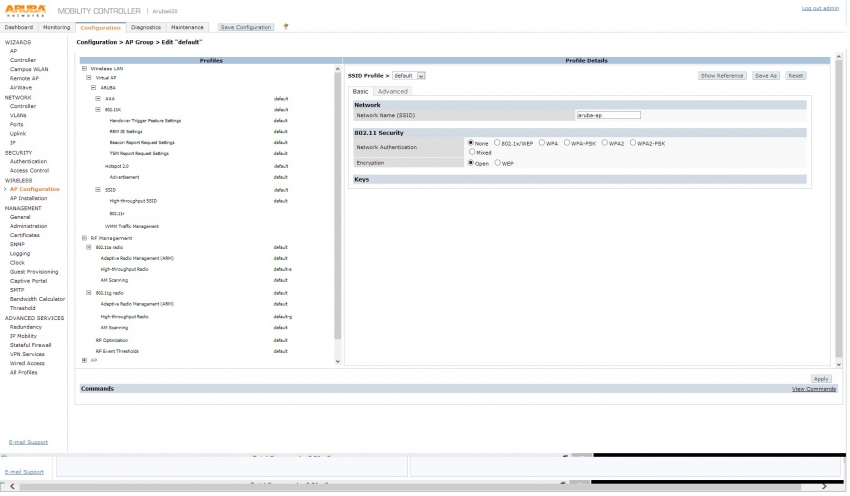Screen dimensions: 850x496
Task: Collapse the Virtual AP tree node
Action: 89,78
